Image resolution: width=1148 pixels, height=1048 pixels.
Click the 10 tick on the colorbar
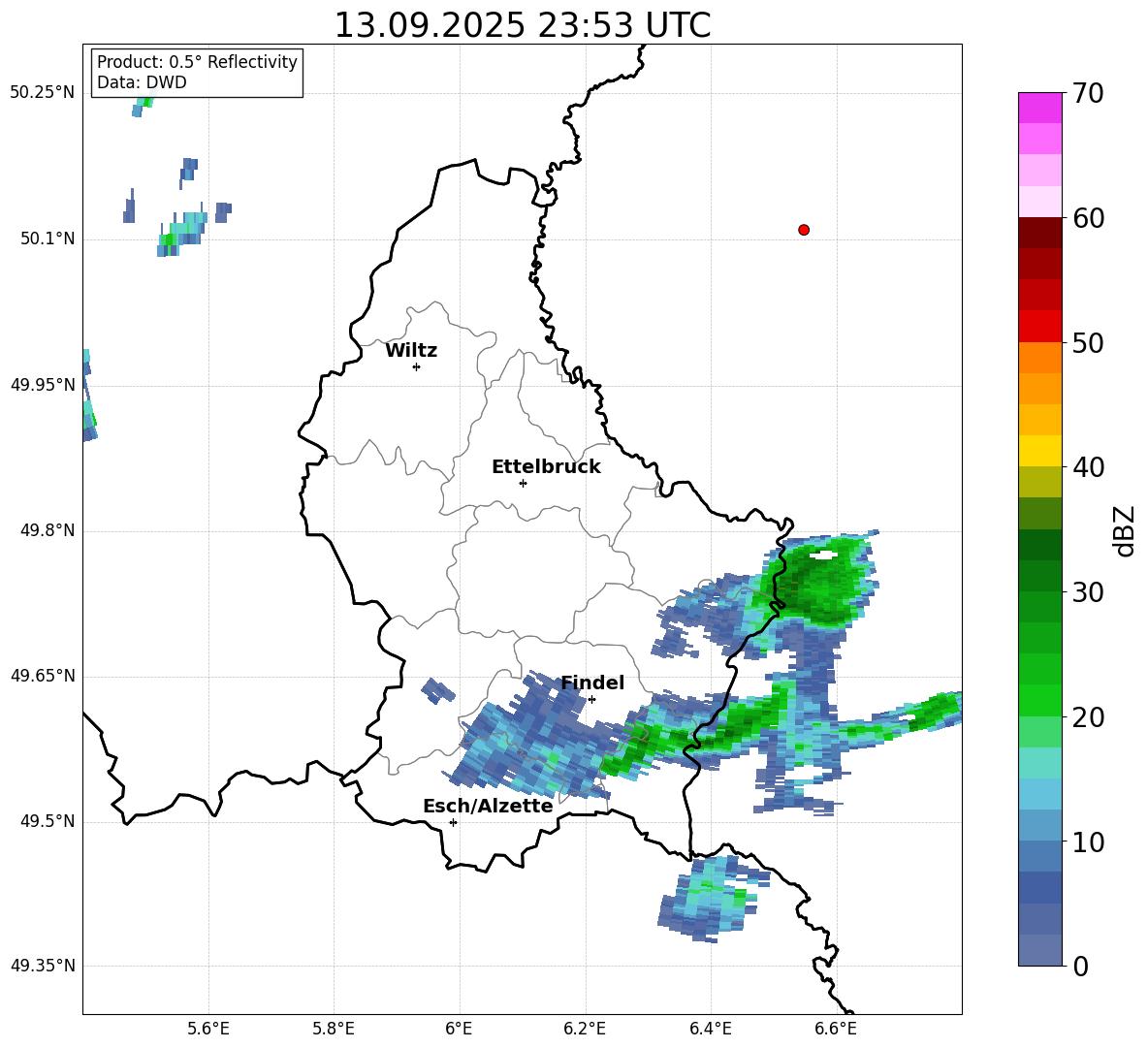pos(1088,842)
